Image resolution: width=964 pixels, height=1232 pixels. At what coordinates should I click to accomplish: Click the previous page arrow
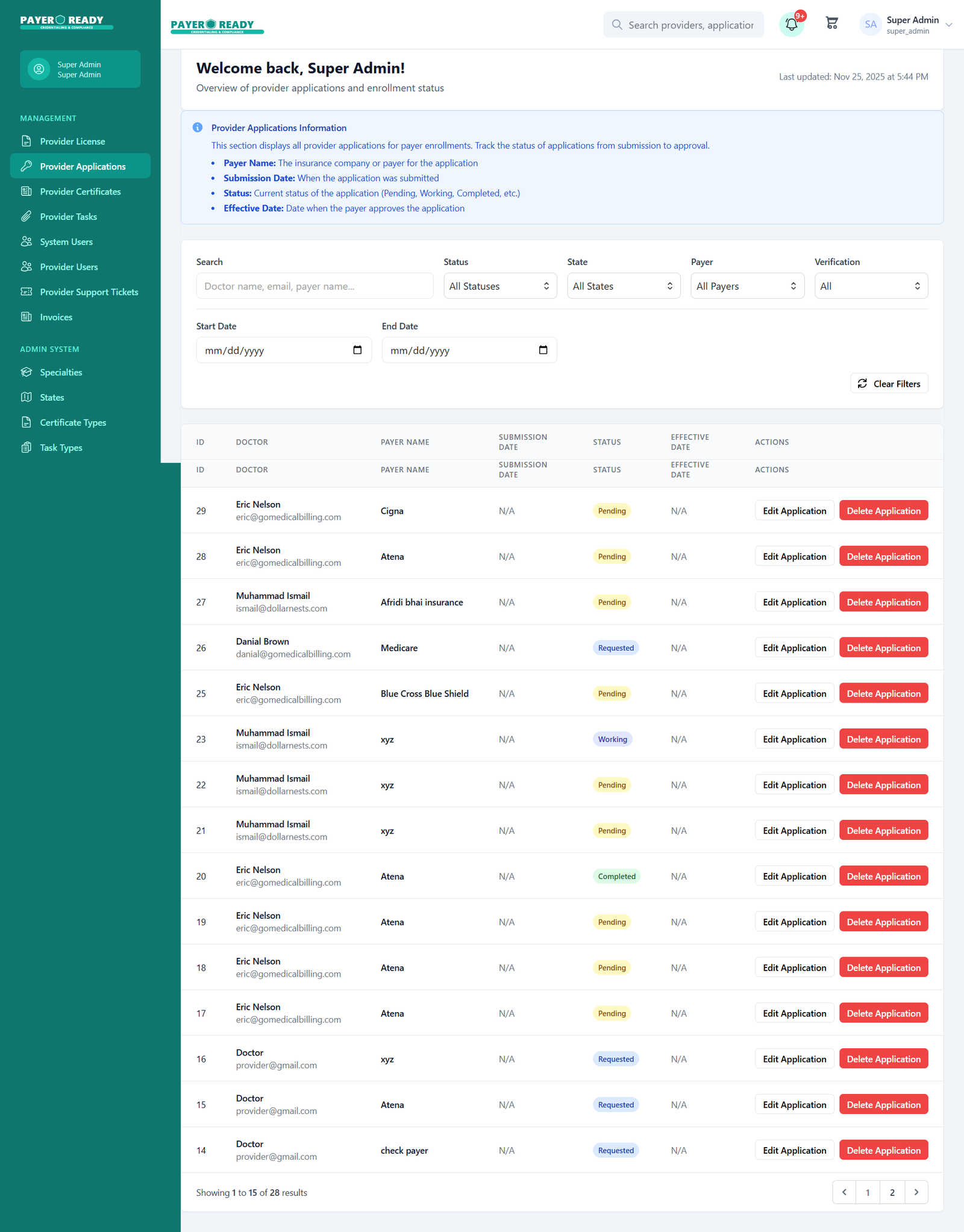tap(844, 1192)
